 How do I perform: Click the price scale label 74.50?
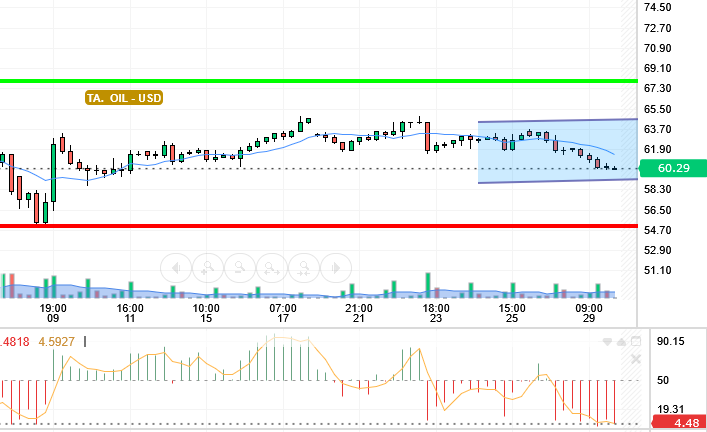pyautogui.click(x=657, y=7)
